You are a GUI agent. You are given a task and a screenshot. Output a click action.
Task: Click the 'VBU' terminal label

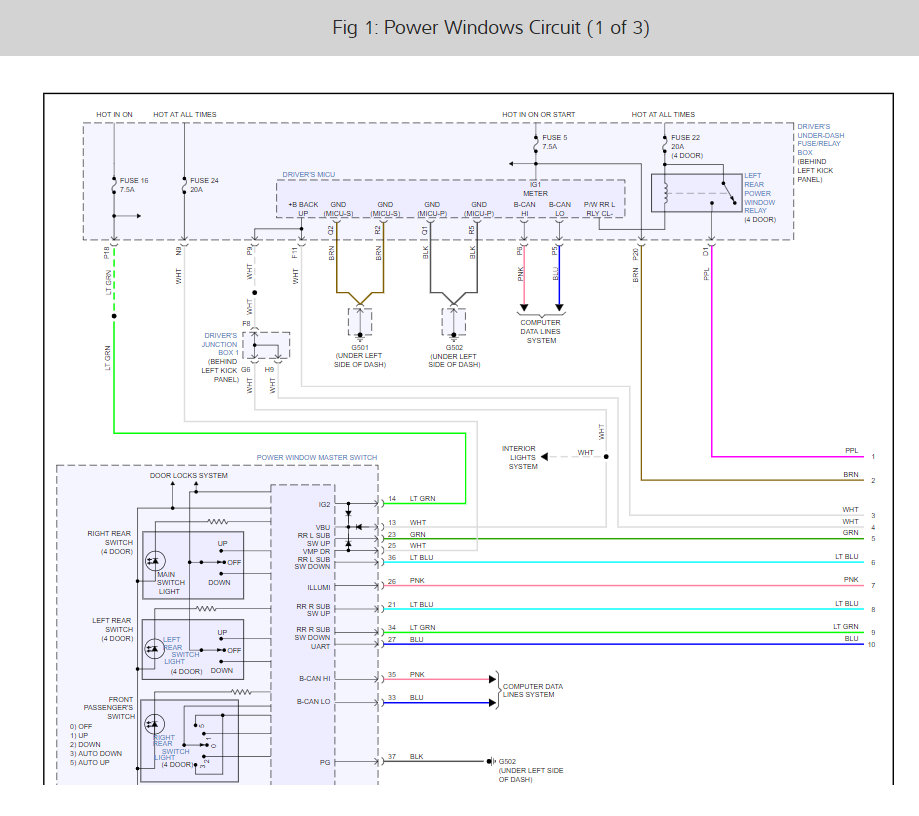(x=323, y=528)
